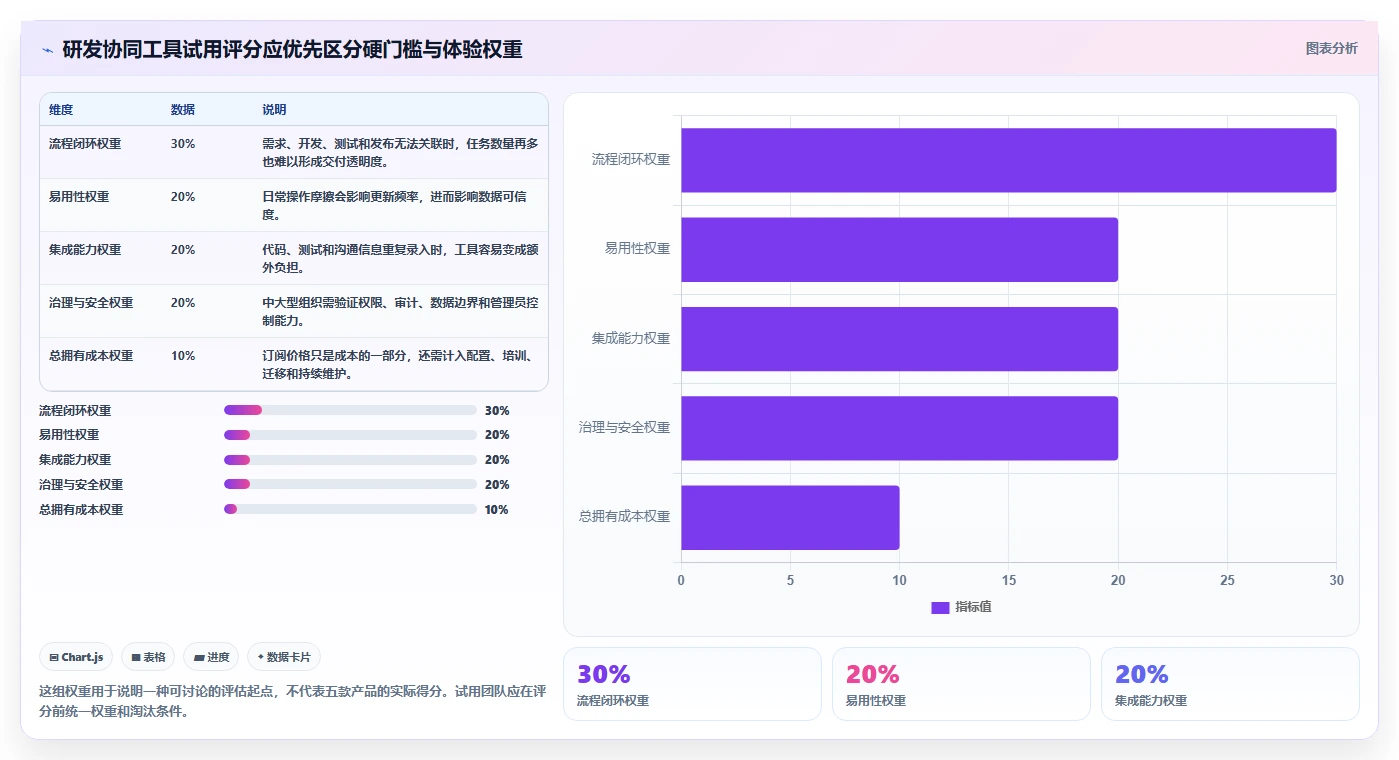
Task: Click the 治理与安全权重 progress bar
Action: pyautogui.click(x=350, y=485)
